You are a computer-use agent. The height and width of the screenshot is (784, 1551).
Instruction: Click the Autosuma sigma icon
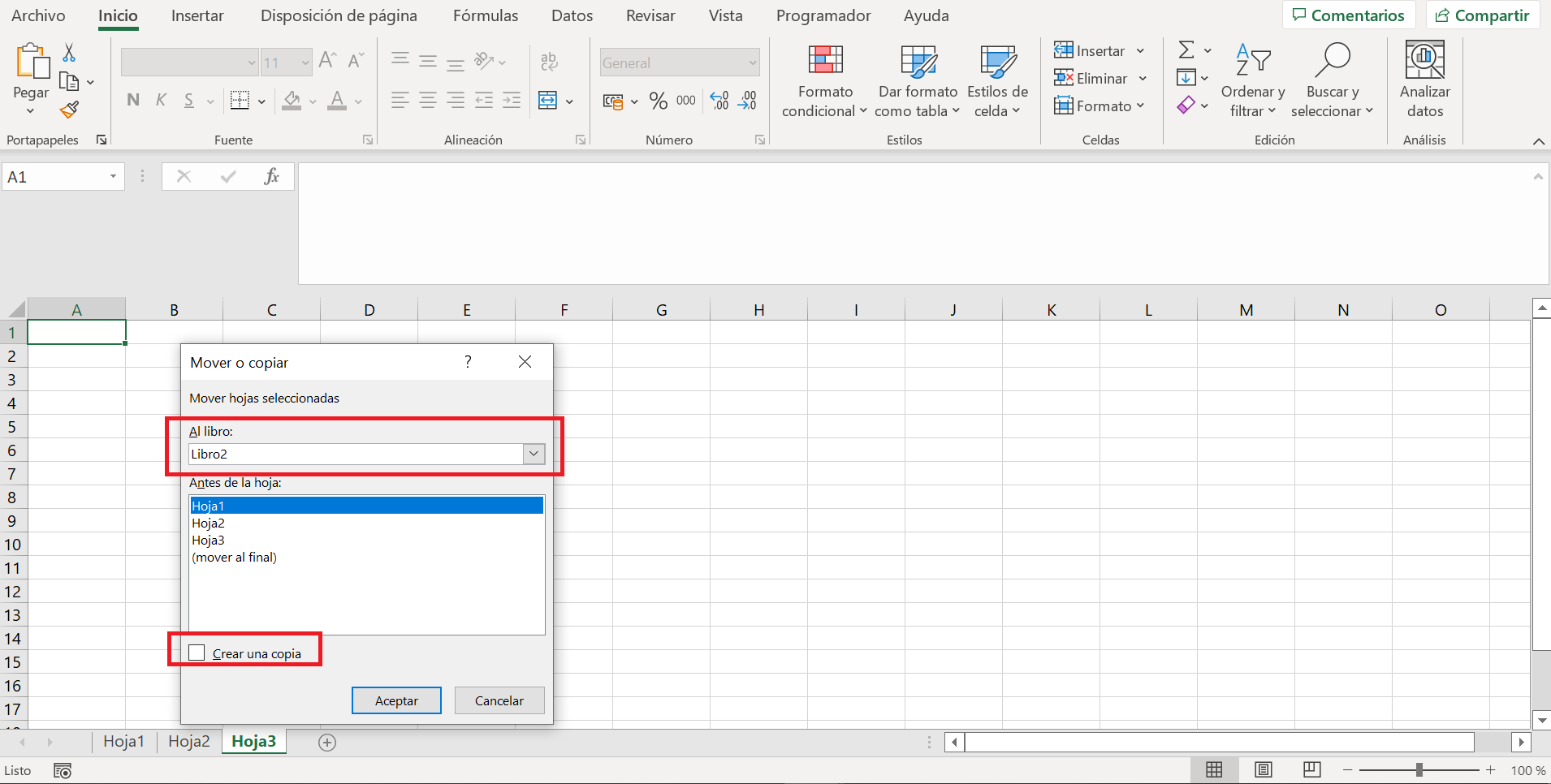coord(1186,50)
